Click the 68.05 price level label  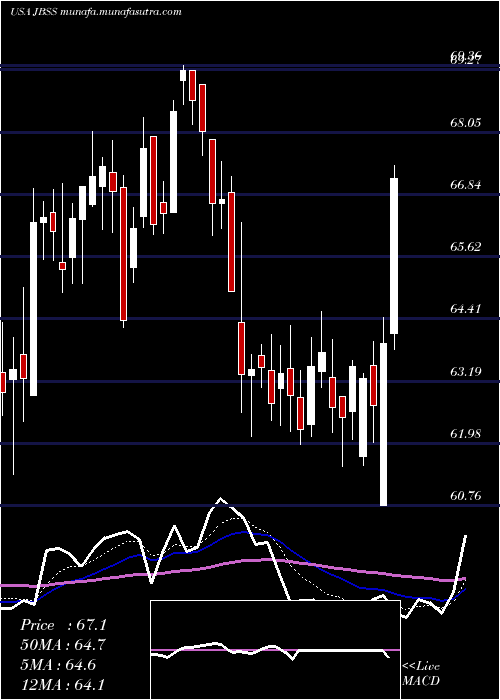click(466, 122)
